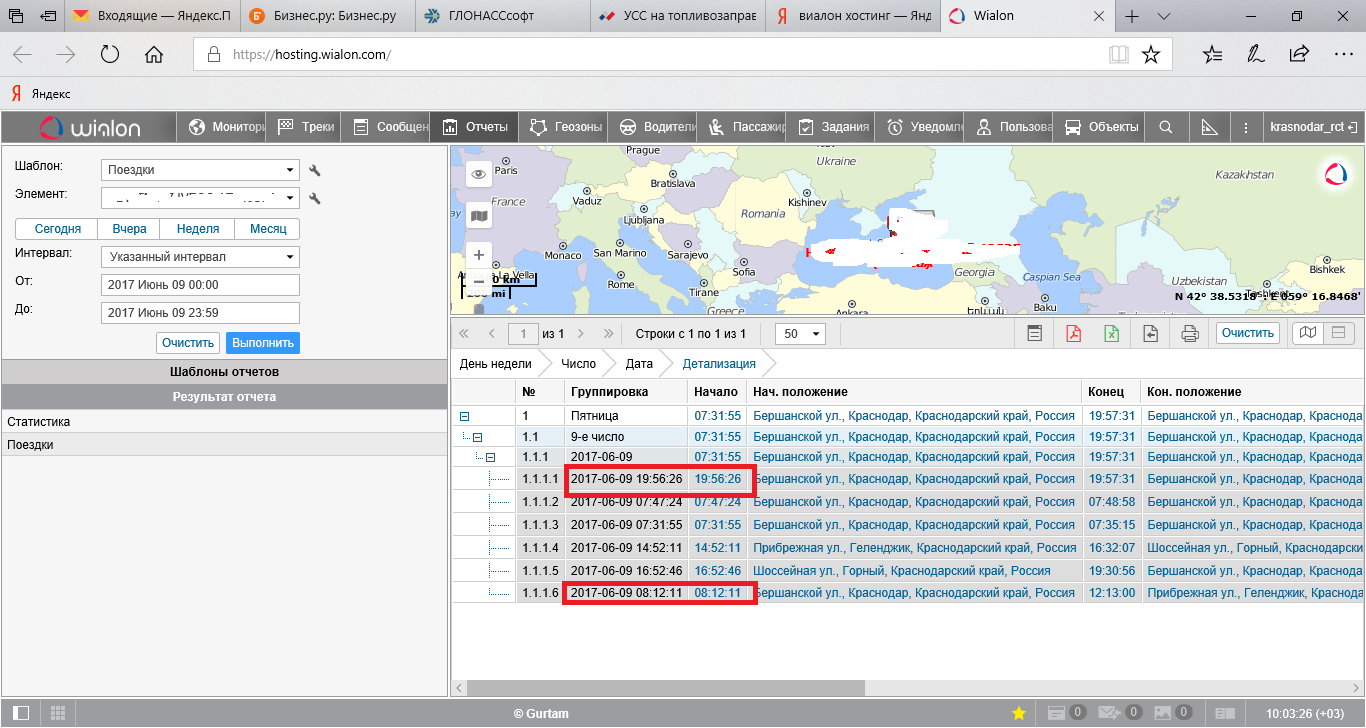1366x728 pixels.
Task: Open the Шаблон dropdown showing Поездки
Action: [x=200, y=170]
